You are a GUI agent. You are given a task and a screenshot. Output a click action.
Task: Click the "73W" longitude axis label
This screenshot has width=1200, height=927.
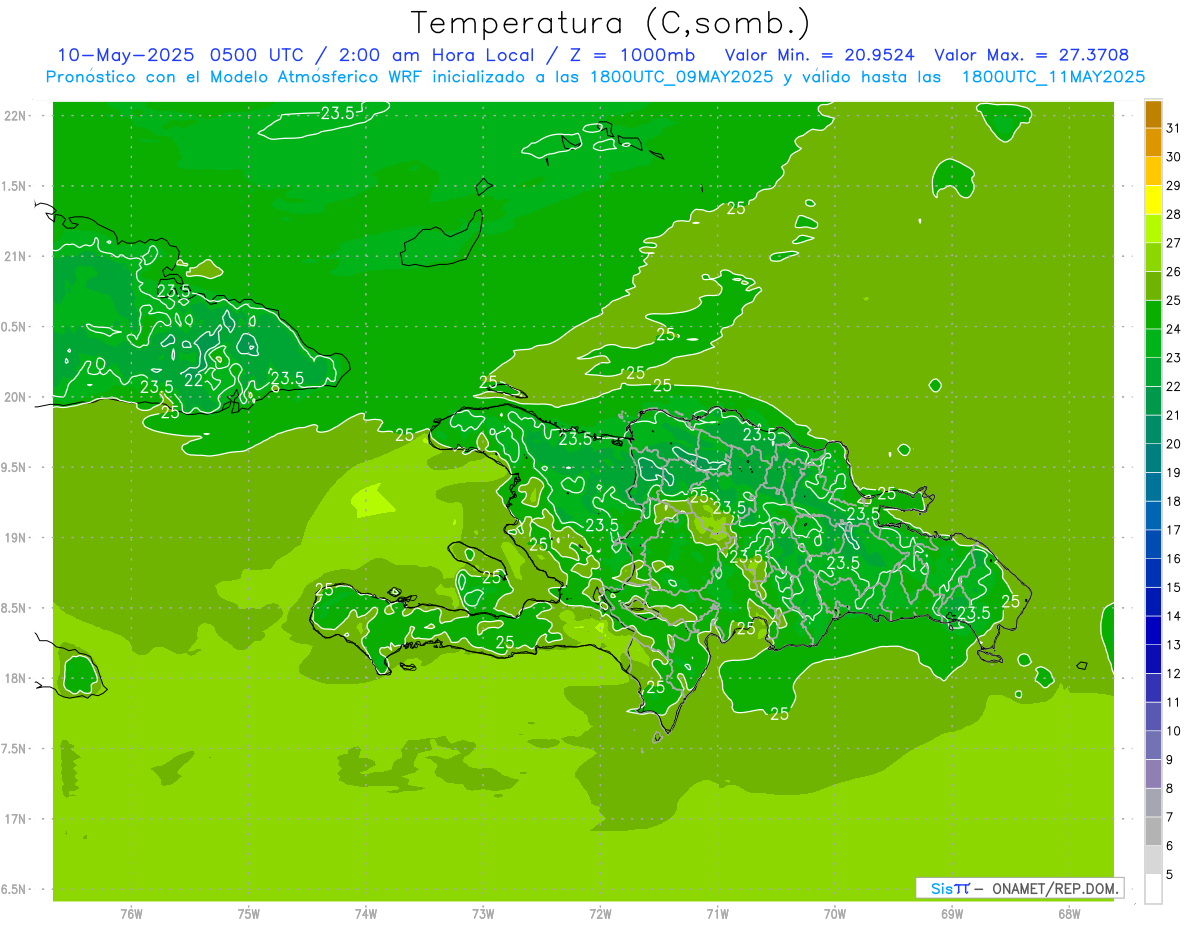coord(483,914)
